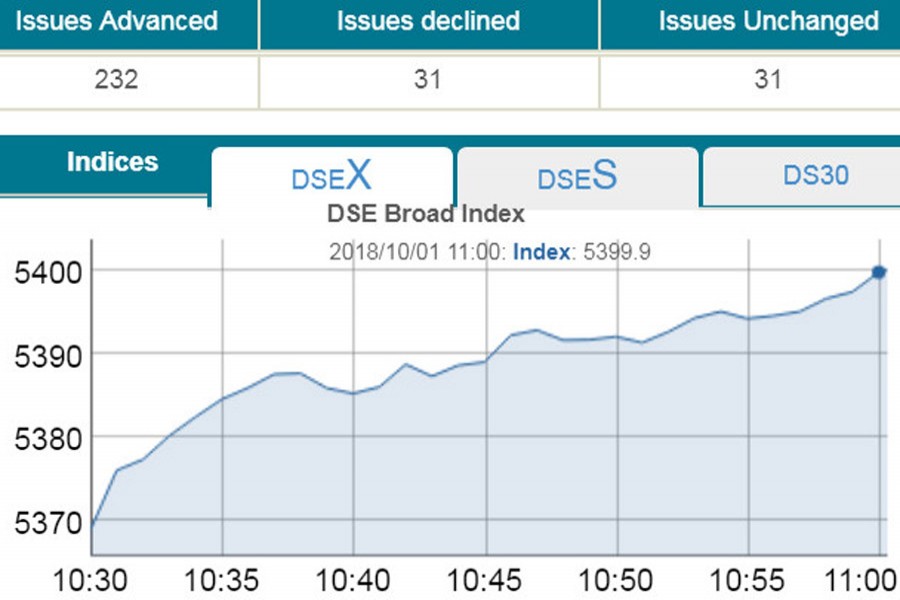Click the DSE Broad Index chart title
Viewport: 900px width, 600px height.
[x=426, y=215]
